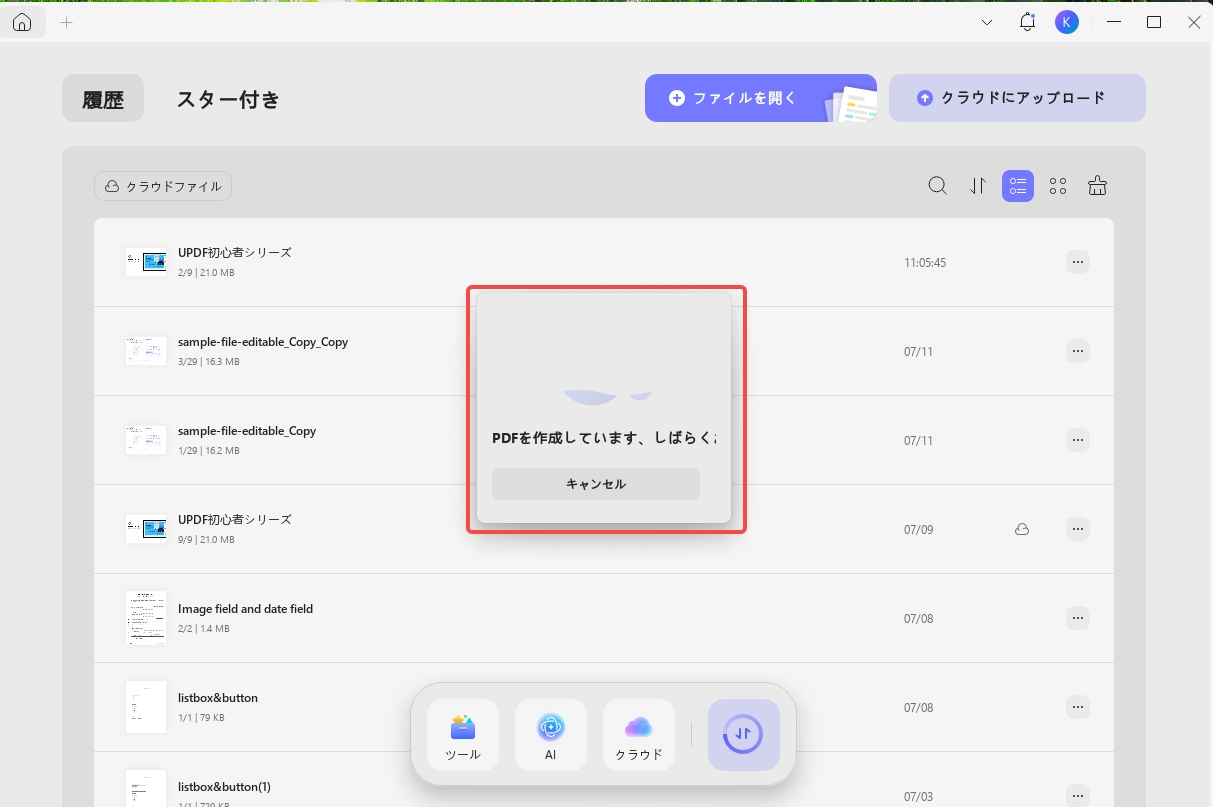The image size is (1213, 807).
Task: Open more options for listbox&button(1)
Action: [1077, 796]
